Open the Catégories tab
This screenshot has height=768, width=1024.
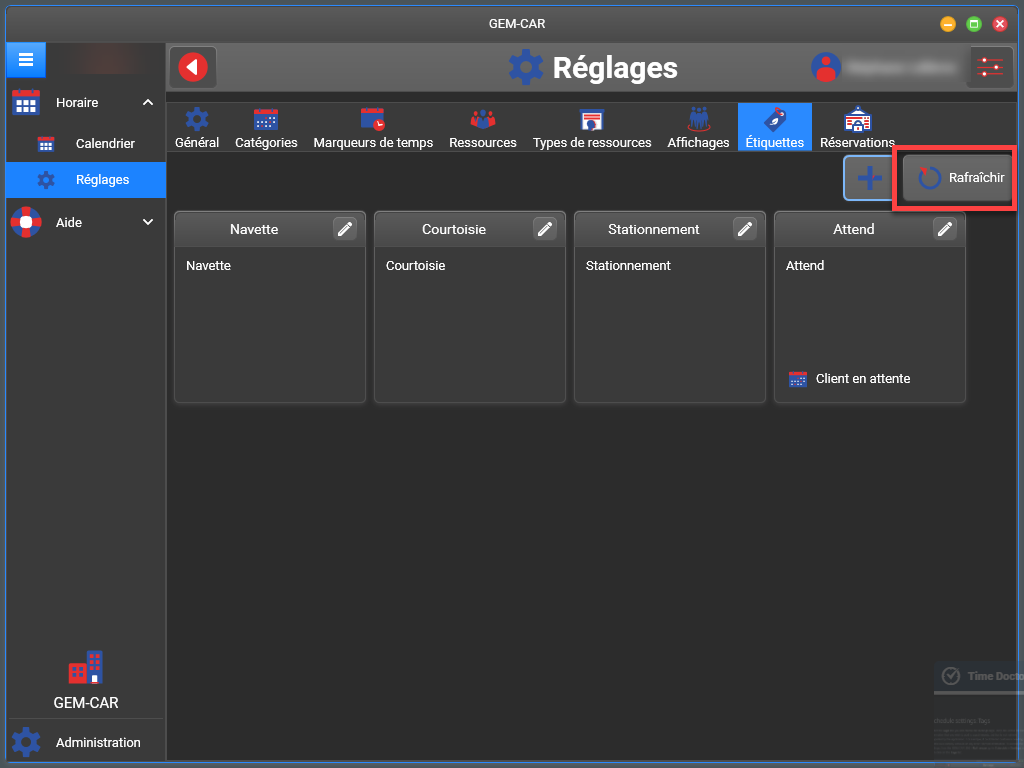266,128
